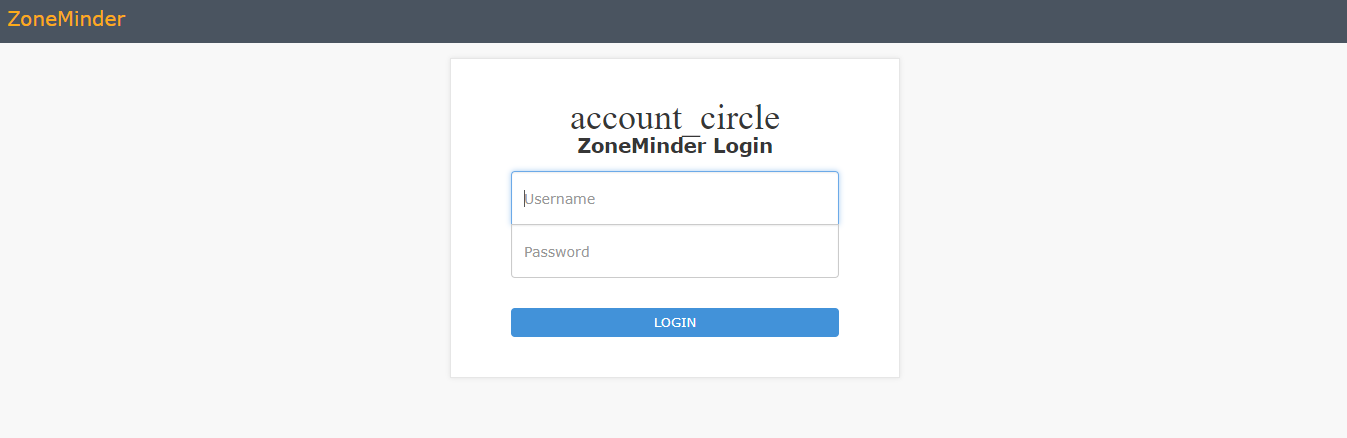1347x438 pixels.
Task: Click the account_circle icon placeholder
Action: (x=675, y=118)
